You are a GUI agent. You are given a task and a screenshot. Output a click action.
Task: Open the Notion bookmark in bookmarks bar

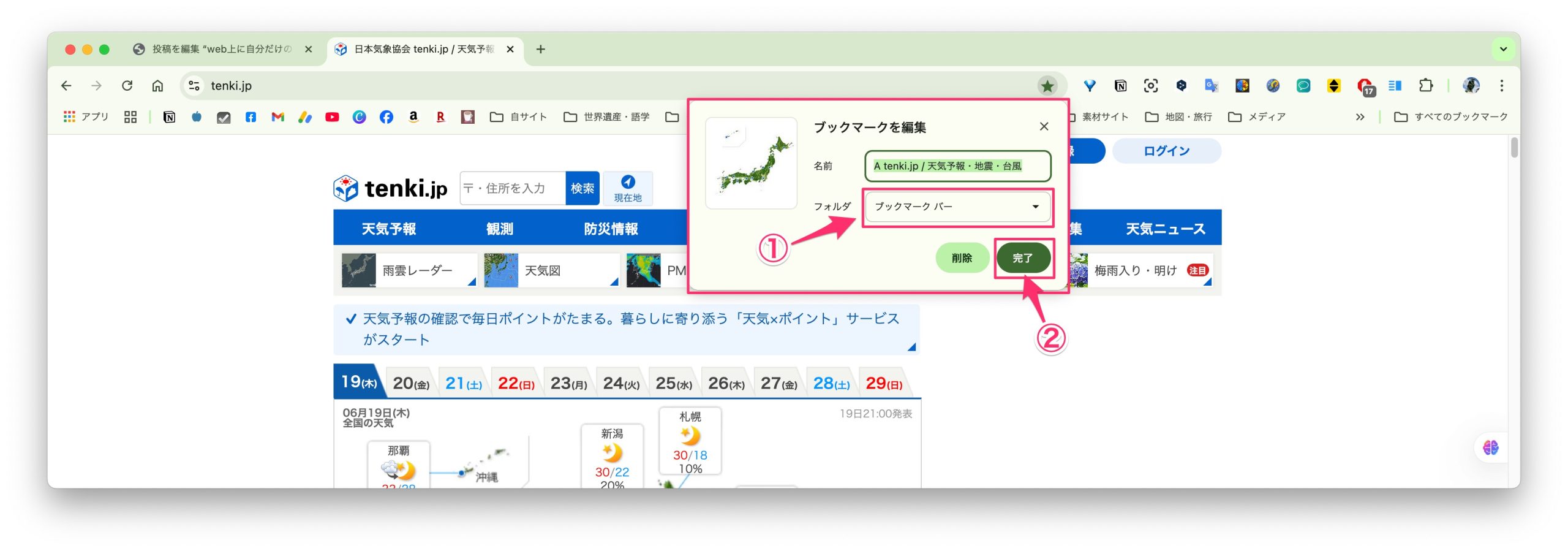pos(170,116)
